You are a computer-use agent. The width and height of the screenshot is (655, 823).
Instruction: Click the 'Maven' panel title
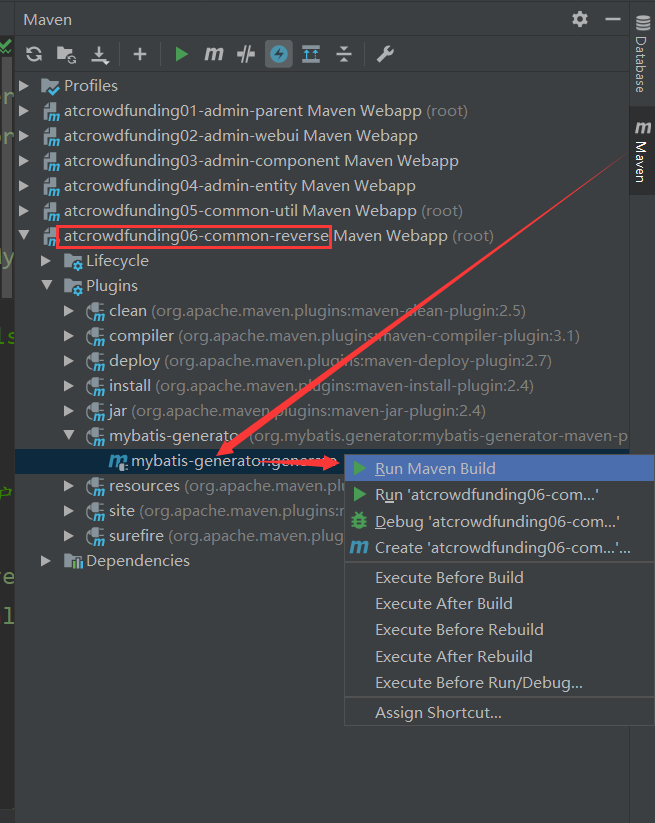pos(47,19)
